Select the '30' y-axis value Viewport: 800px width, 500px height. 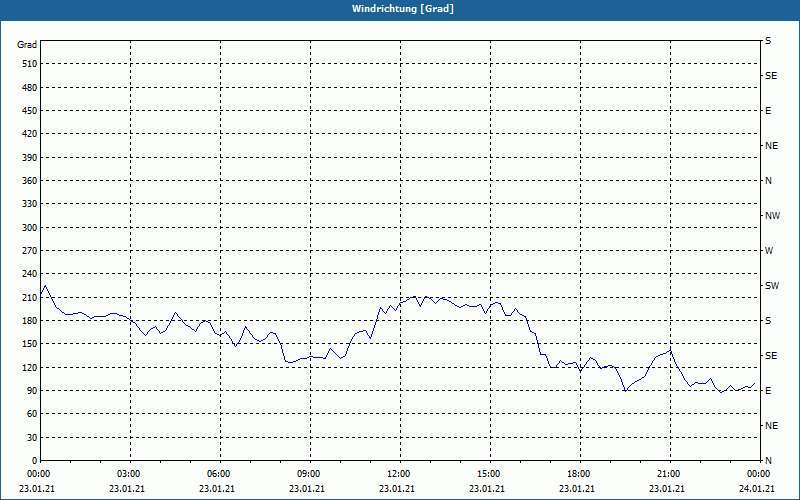point(32,438)
